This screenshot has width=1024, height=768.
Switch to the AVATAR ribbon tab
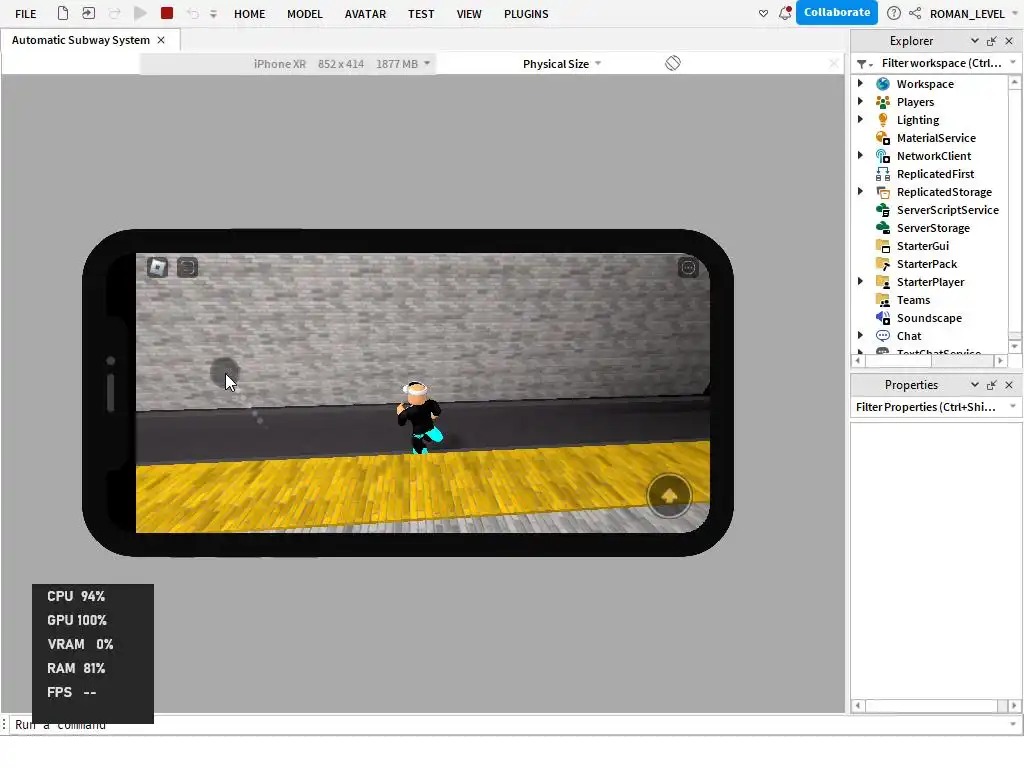click(x=365, y=14)
